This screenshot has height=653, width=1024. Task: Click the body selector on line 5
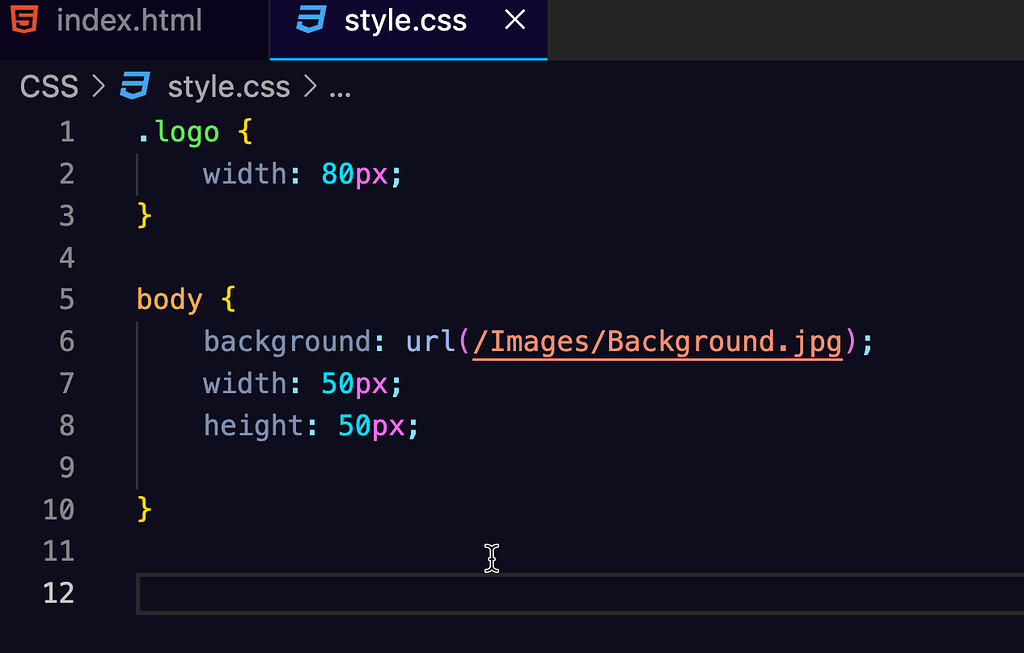pyautogui.click(x=169, y=299)
